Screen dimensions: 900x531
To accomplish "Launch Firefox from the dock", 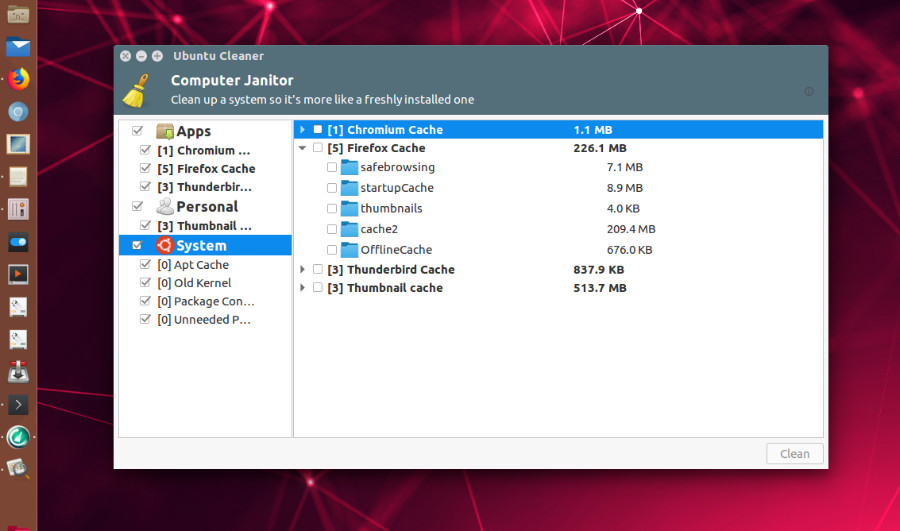I will pos(18,79).
